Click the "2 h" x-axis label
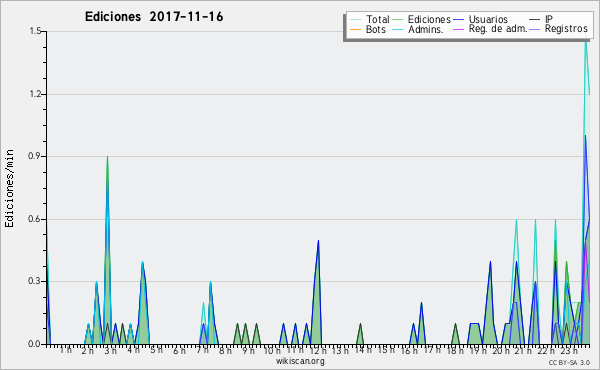The image size is (600, 370). (88, 351)
